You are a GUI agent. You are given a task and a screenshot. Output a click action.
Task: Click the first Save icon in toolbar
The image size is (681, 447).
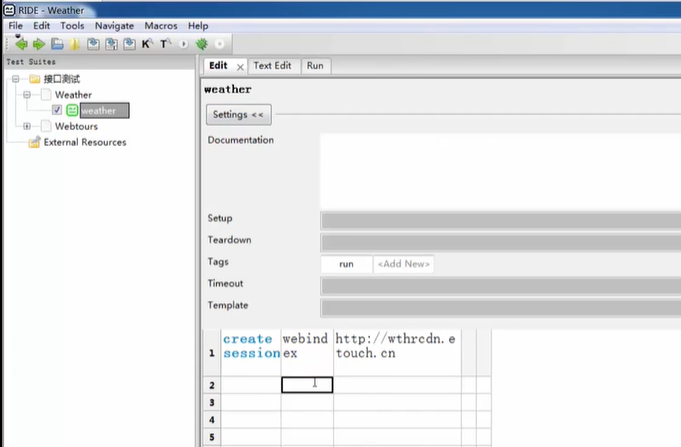pos(93,44)
